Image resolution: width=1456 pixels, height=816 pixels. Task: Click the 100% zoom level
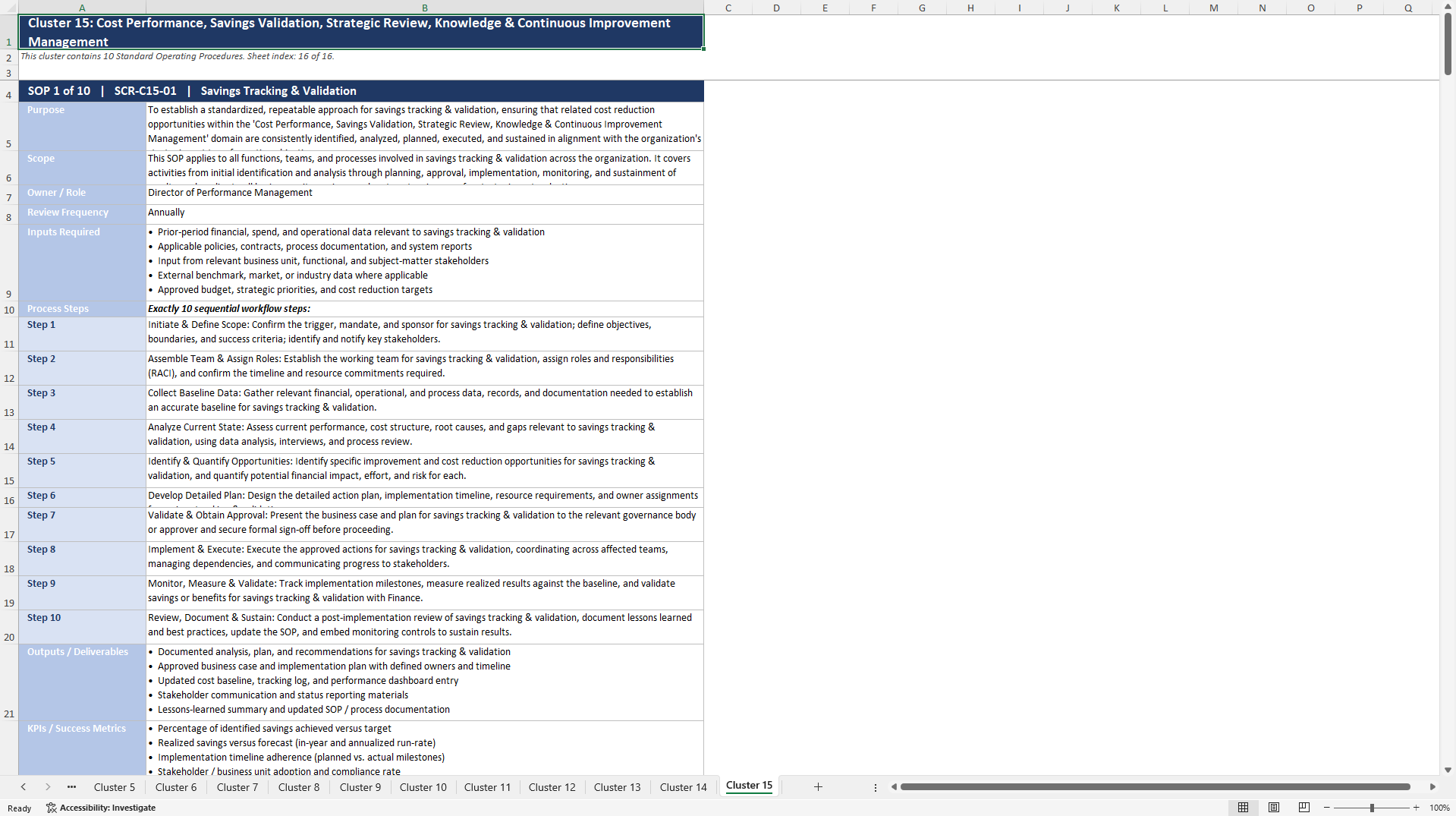click(x=1439, y=808)
